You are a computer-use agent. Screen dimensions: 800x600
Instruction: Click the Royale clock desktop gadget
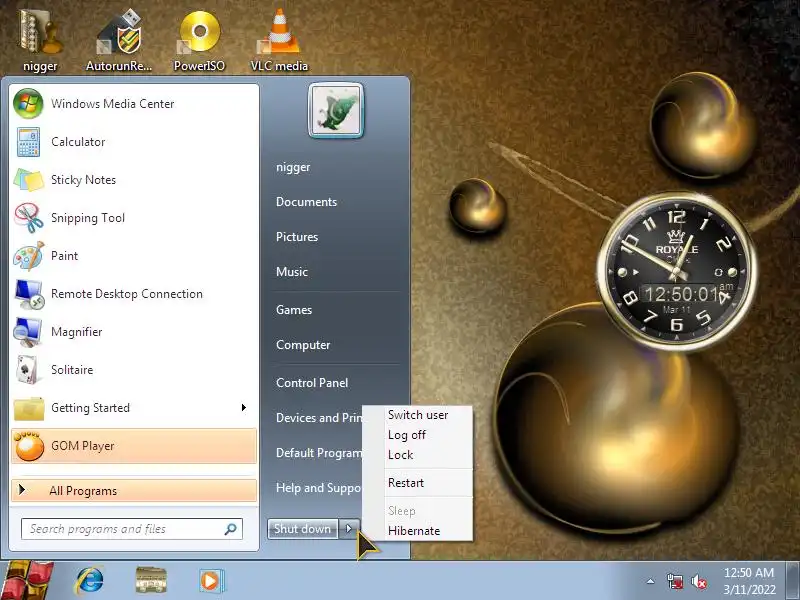tap(677, 272)
